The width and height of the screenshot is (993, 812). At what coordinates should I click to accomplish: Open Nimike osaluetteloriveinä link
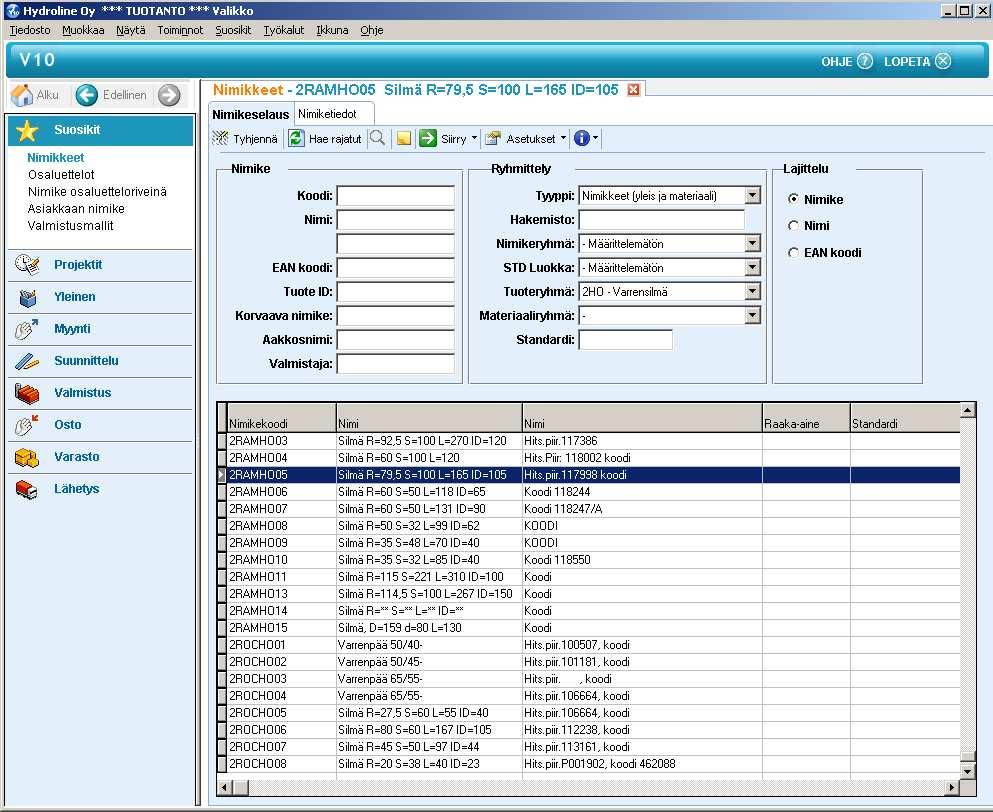(98, 192)
